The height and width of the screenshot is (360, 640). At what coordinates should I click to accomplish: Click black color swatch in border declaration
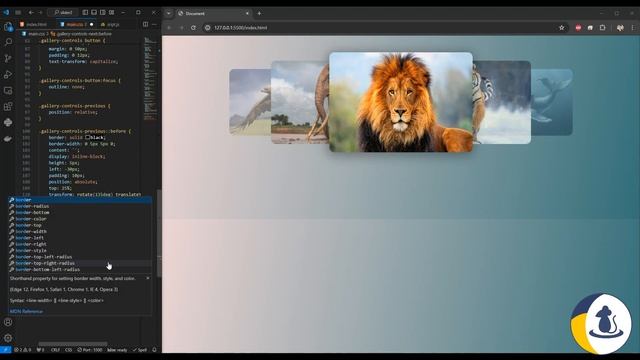(87, 138)
